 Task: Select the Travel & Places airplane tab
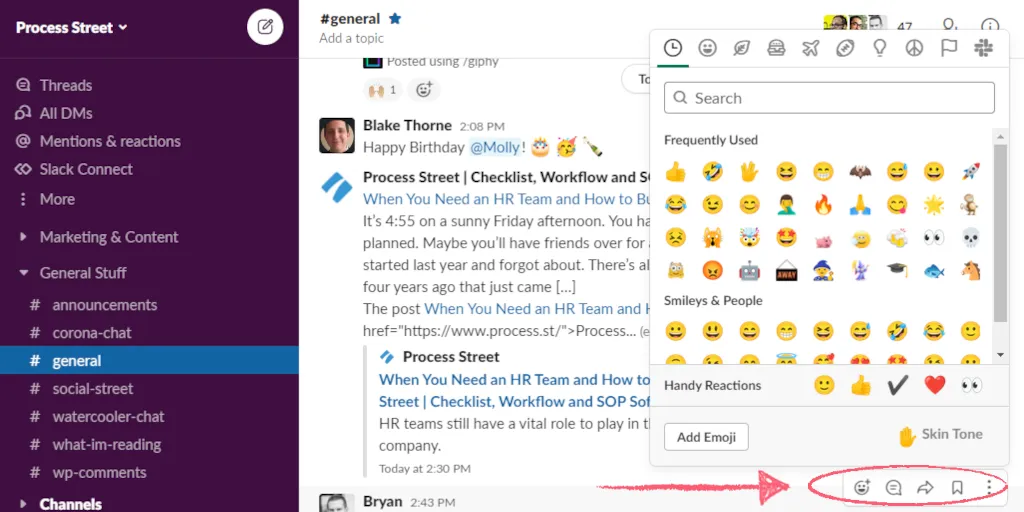810,48
